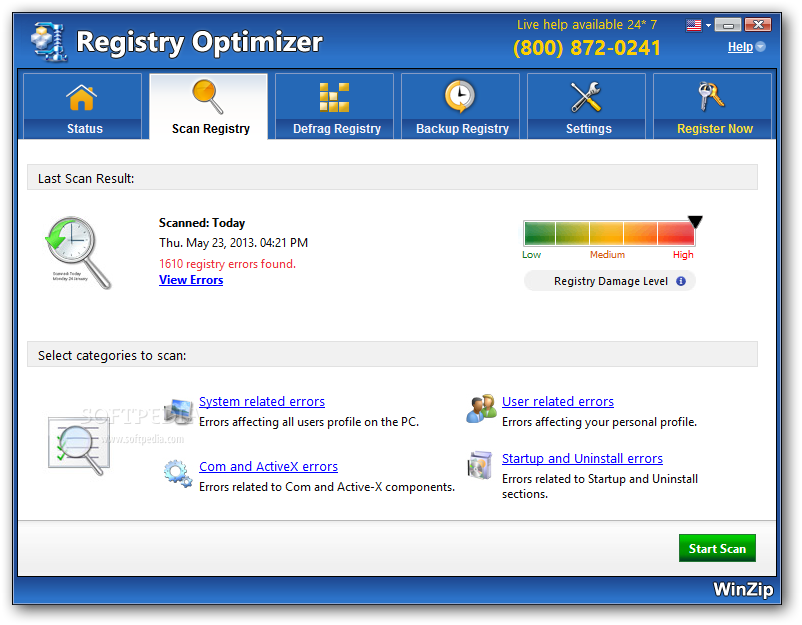Click the 'Registry Damage Level' label
The height and width of the screenshot is (625, 802).
click(611, 281)
